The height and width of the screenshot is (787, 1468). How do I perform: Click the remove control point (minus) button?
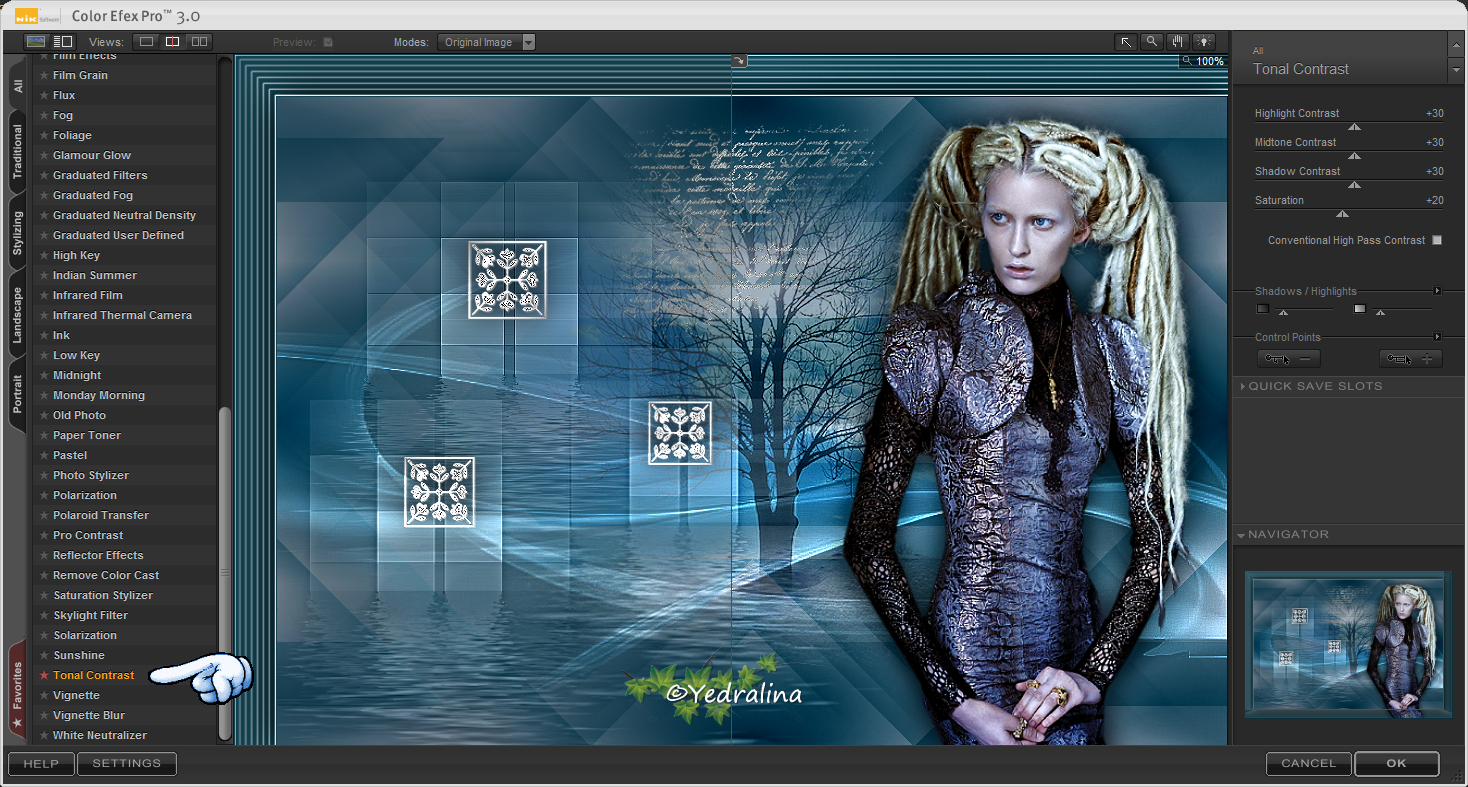tap(1289, 358)
